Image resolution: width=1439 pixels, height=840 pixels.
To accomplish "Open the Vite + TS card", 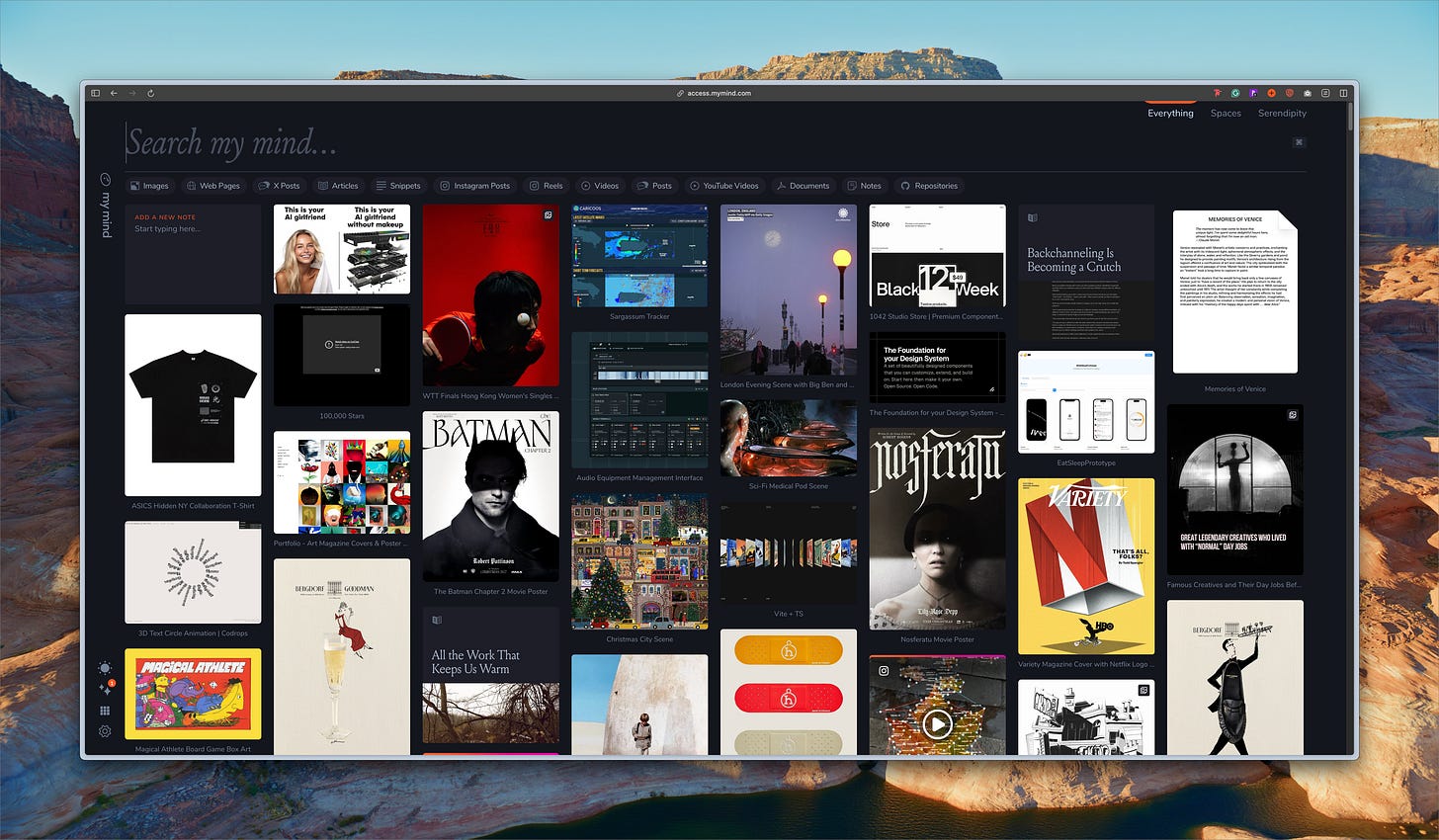I will [x=789, y=552].
